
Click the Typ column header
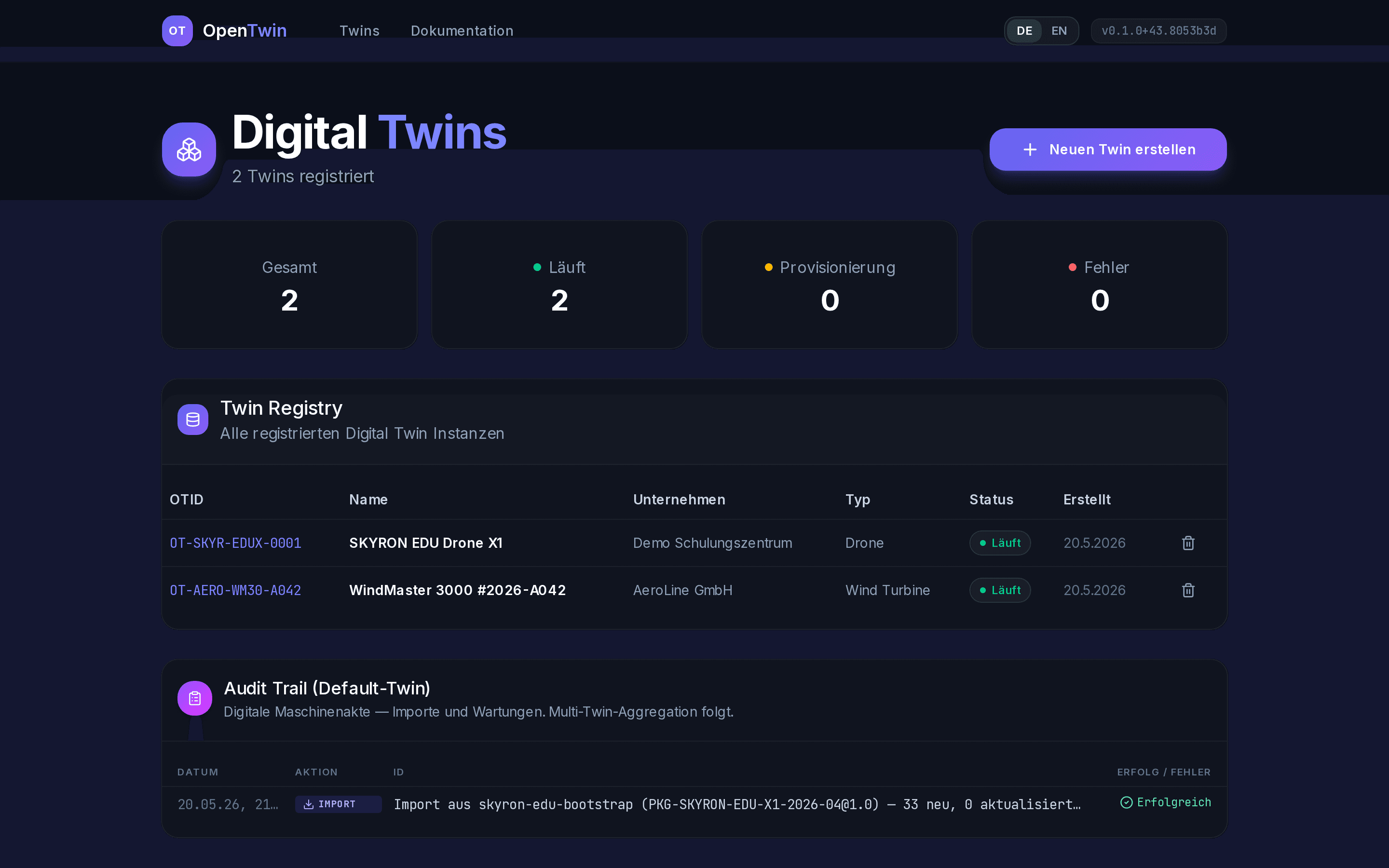(x=858, y=500)
